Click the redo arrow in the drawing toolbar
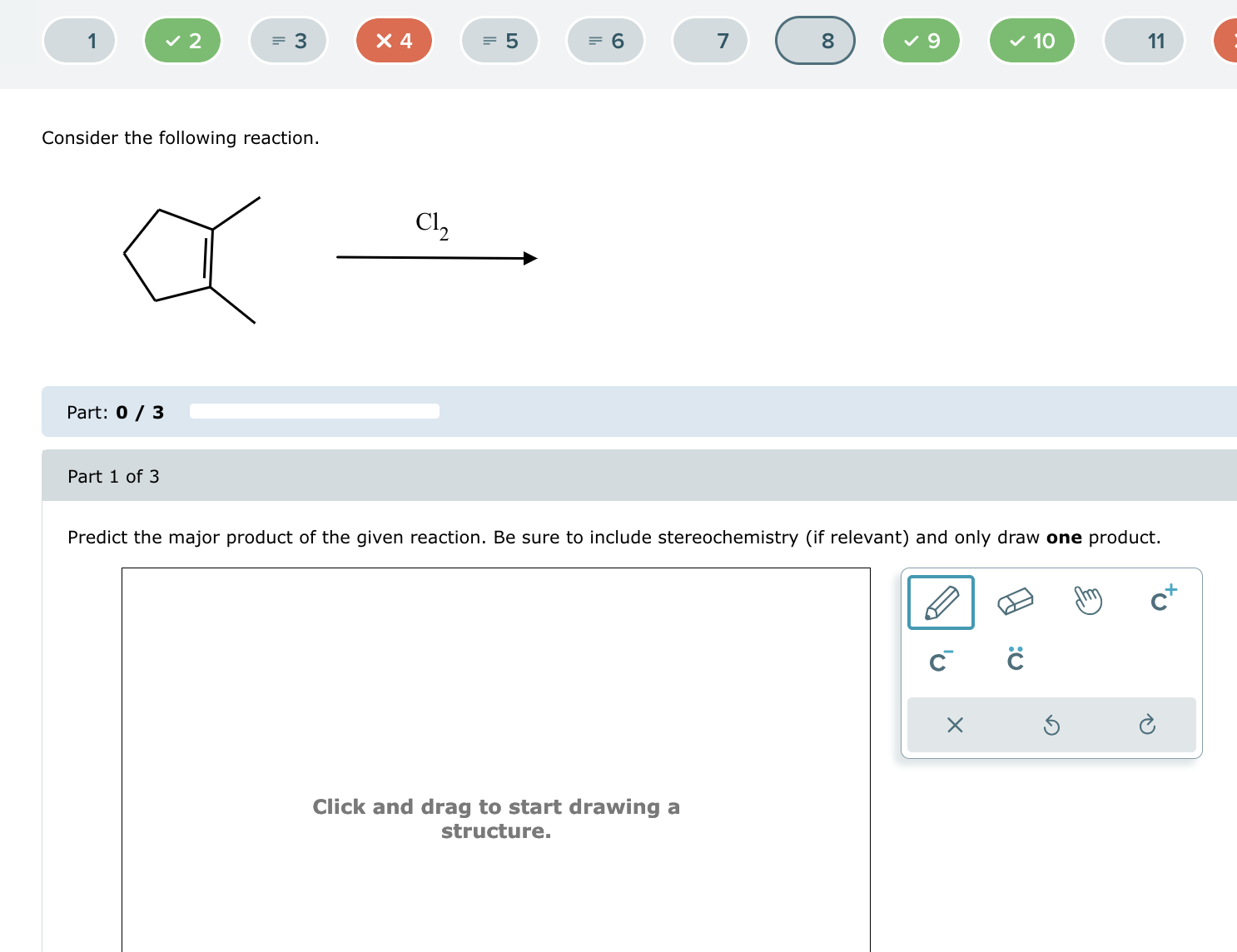This screenshot has width=1237, height=952. [x=1147, y=725]
